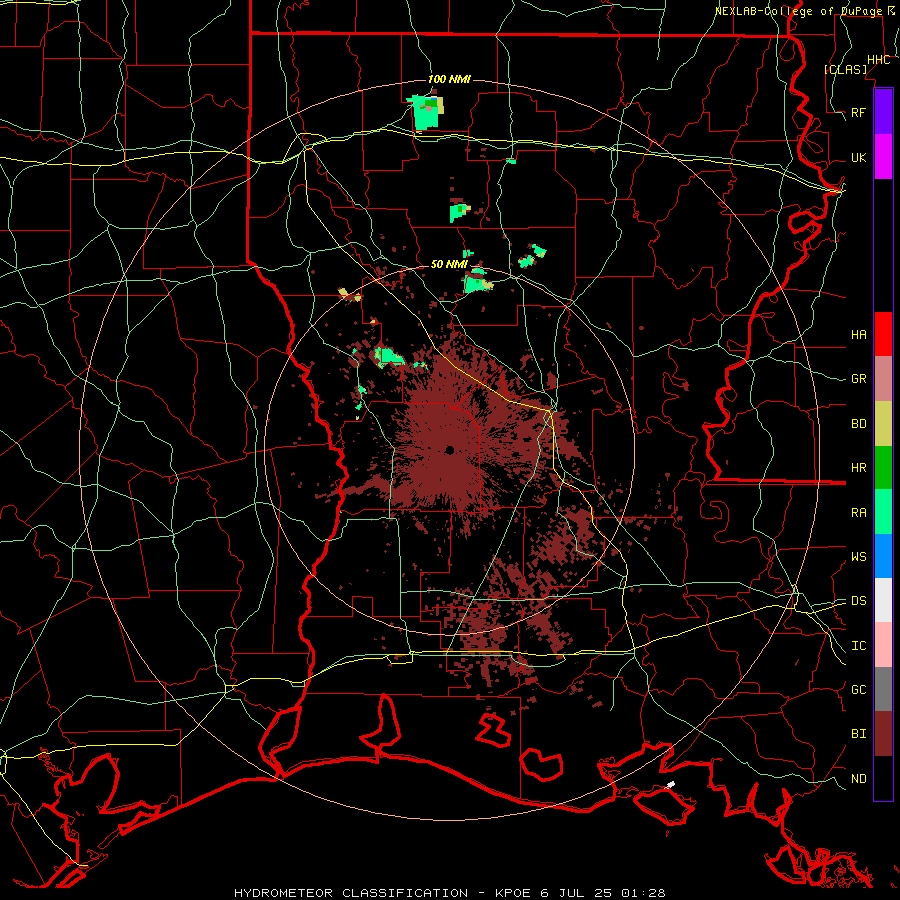Click the UK magenta legend color swatch
900x900 pixels.
pos(883,157)
